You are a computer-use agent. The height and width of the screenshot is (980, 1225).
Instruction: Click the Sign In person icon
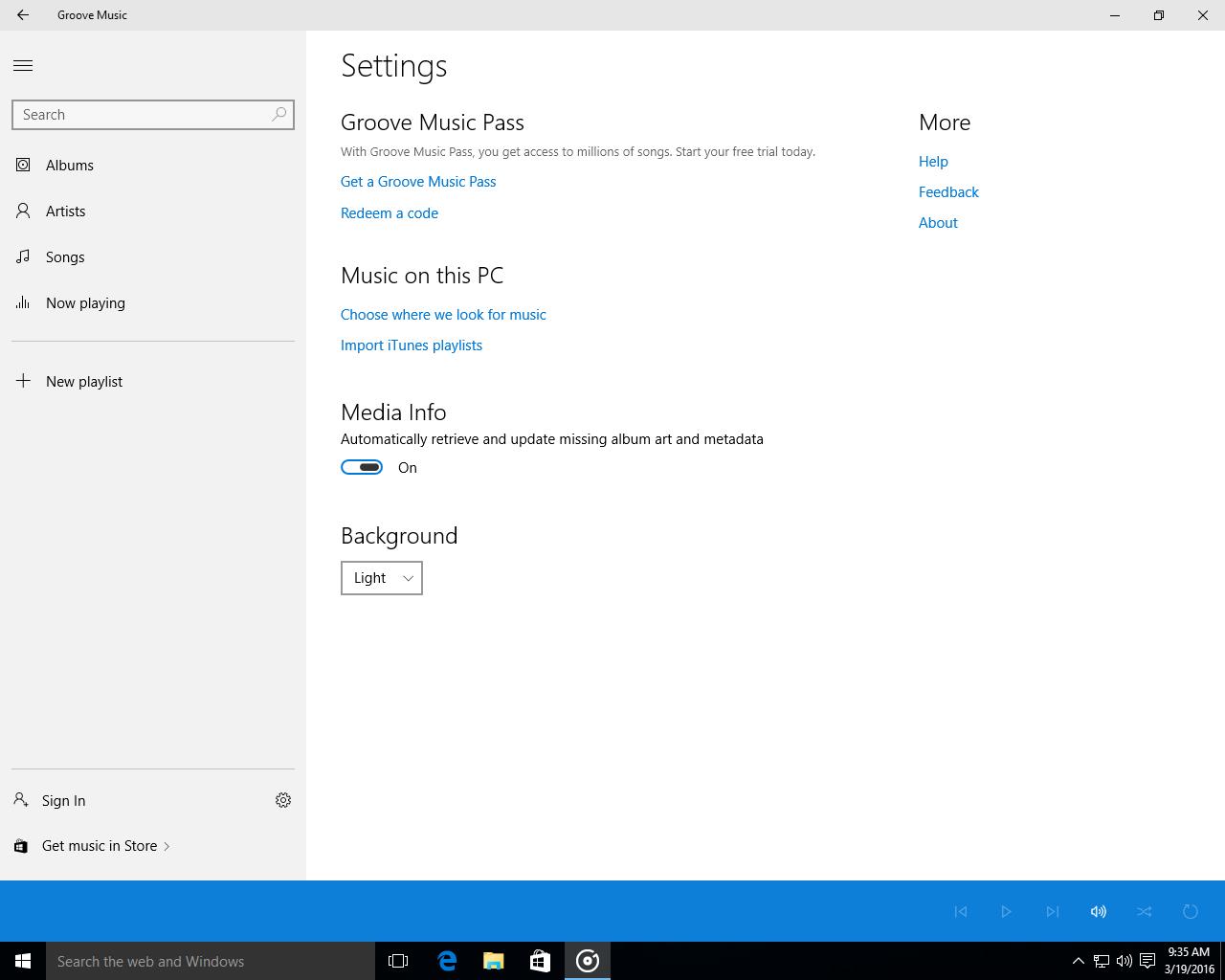tap(21, 799)
